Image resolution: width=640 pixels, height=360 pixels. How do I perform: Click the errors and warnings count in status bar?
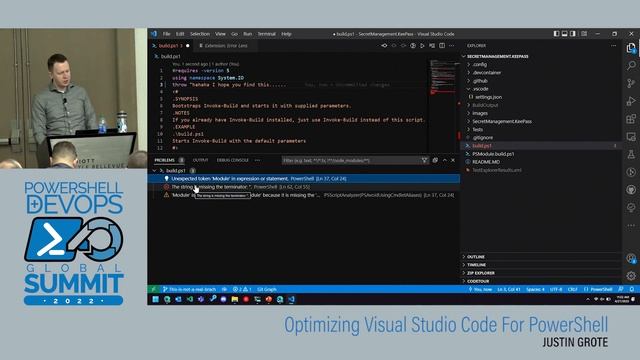(x=242, y=289)
